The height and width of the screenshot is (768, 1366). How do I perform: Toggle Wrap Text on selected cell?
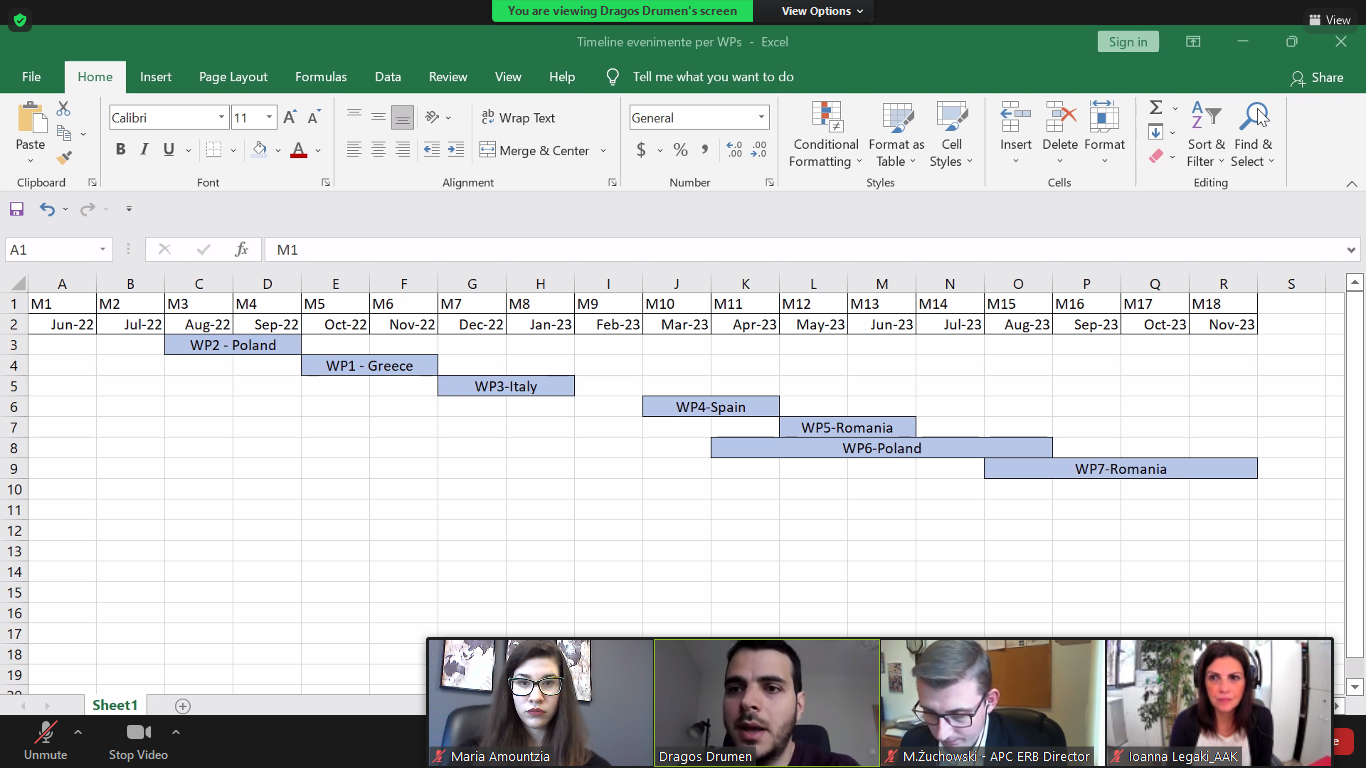(518, 118)
